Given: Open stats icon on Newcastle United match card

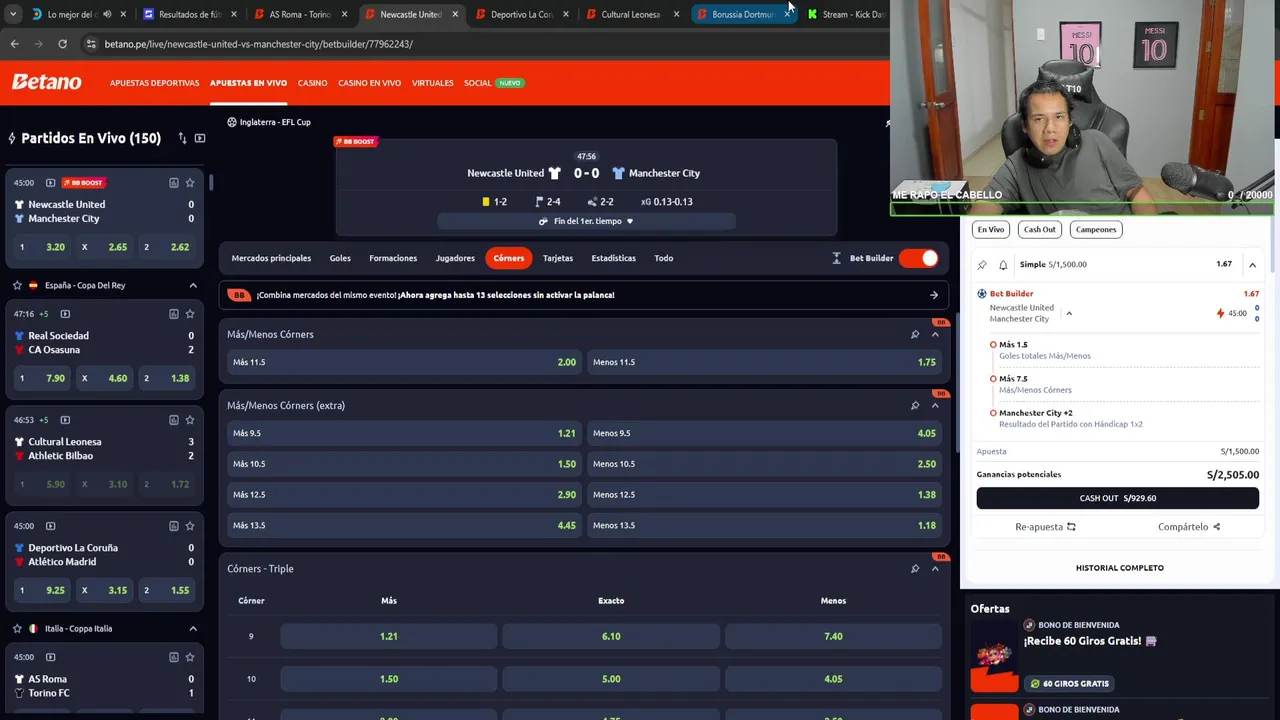Looking at the screenshot, I should (174, 183).
